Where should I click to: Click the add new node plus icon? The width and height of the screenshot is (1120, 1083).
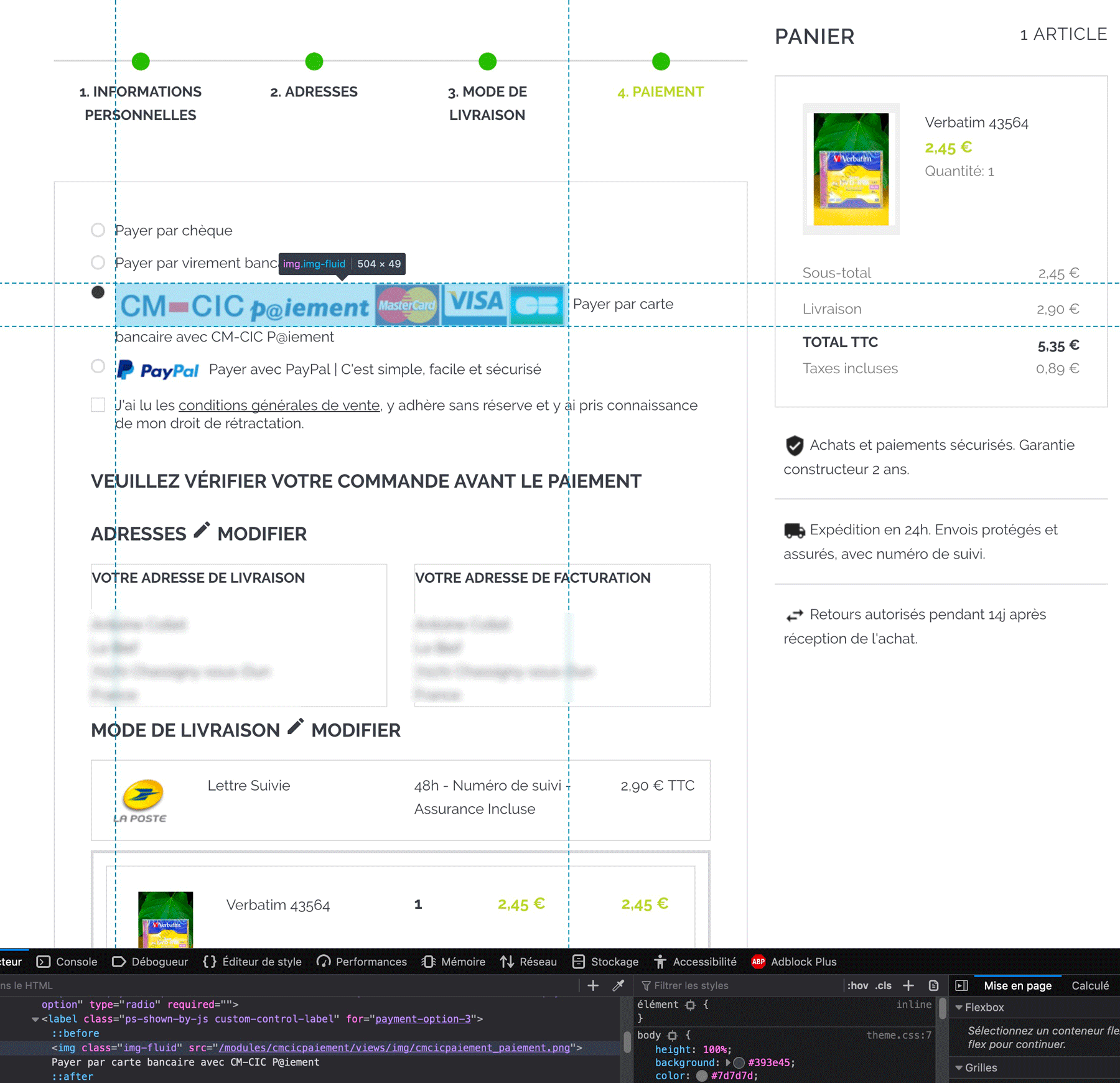593,985
